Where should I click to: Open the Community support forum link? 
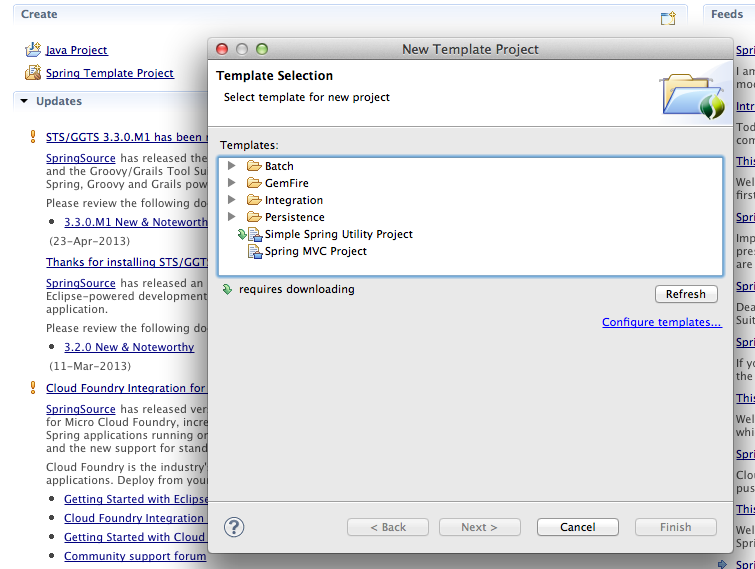(135, 556)
